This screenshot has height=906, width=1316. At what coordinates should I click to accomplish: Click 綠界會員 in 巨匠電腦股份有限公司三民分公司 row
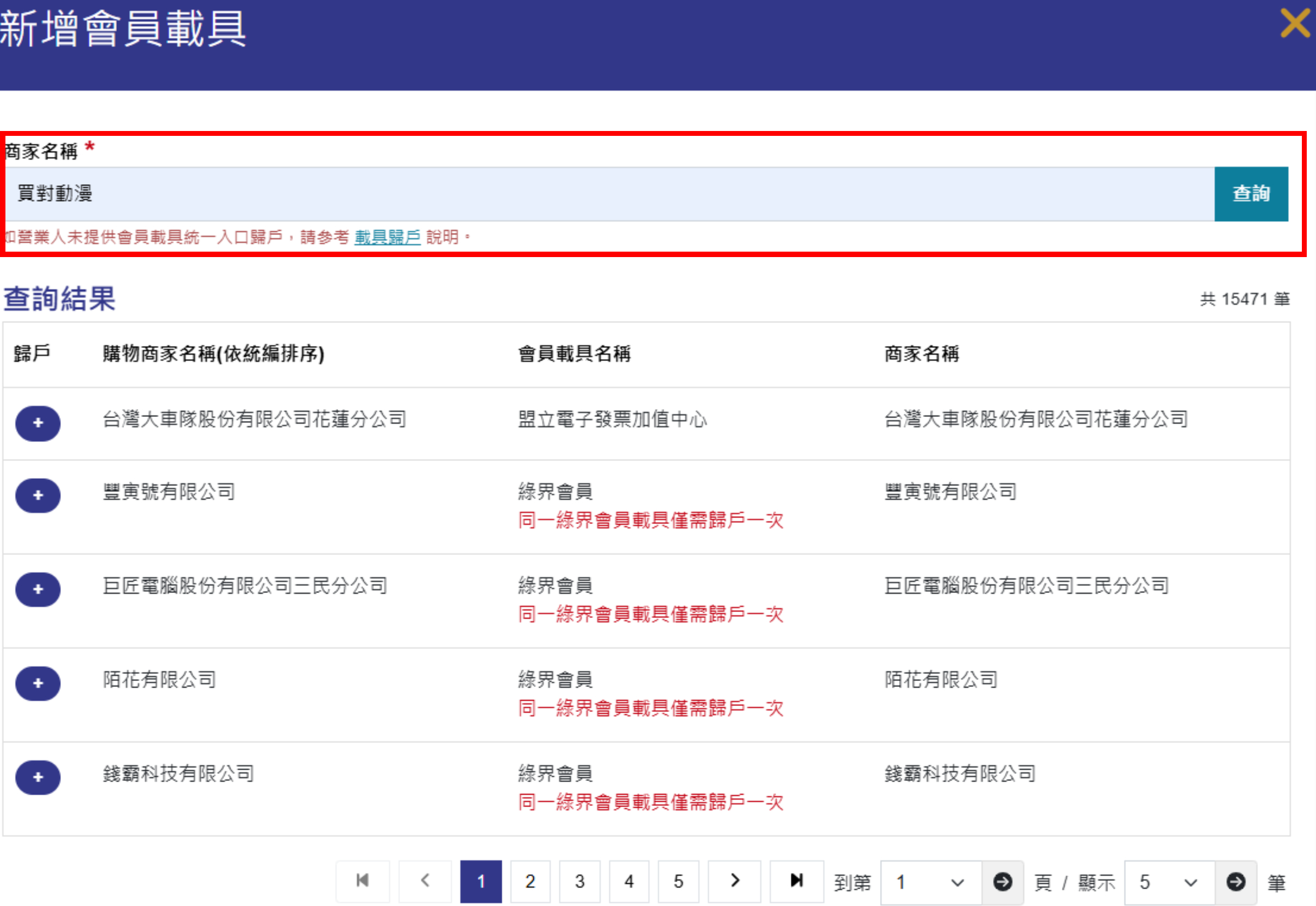click(555, 585)
